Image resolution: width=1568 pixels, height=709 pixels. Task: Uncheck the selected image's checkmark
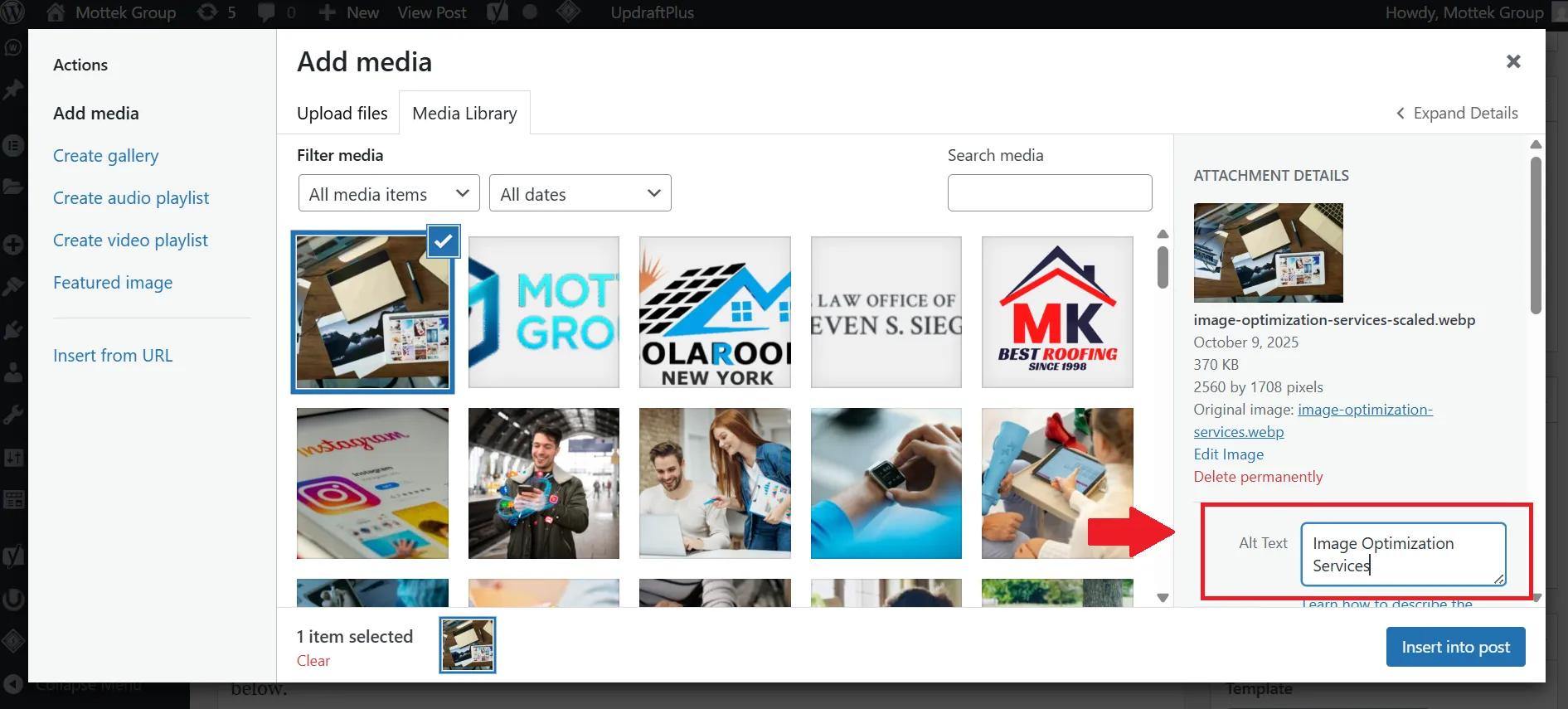[444, 241]
